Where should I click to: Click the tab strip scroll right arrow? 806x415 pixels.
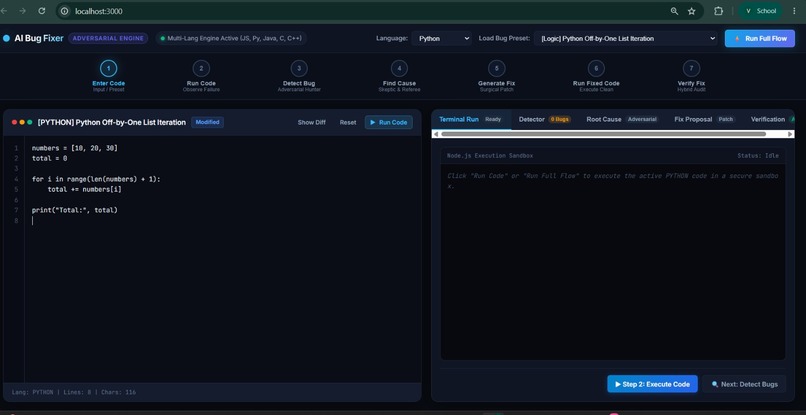click(x=791, y=134)
